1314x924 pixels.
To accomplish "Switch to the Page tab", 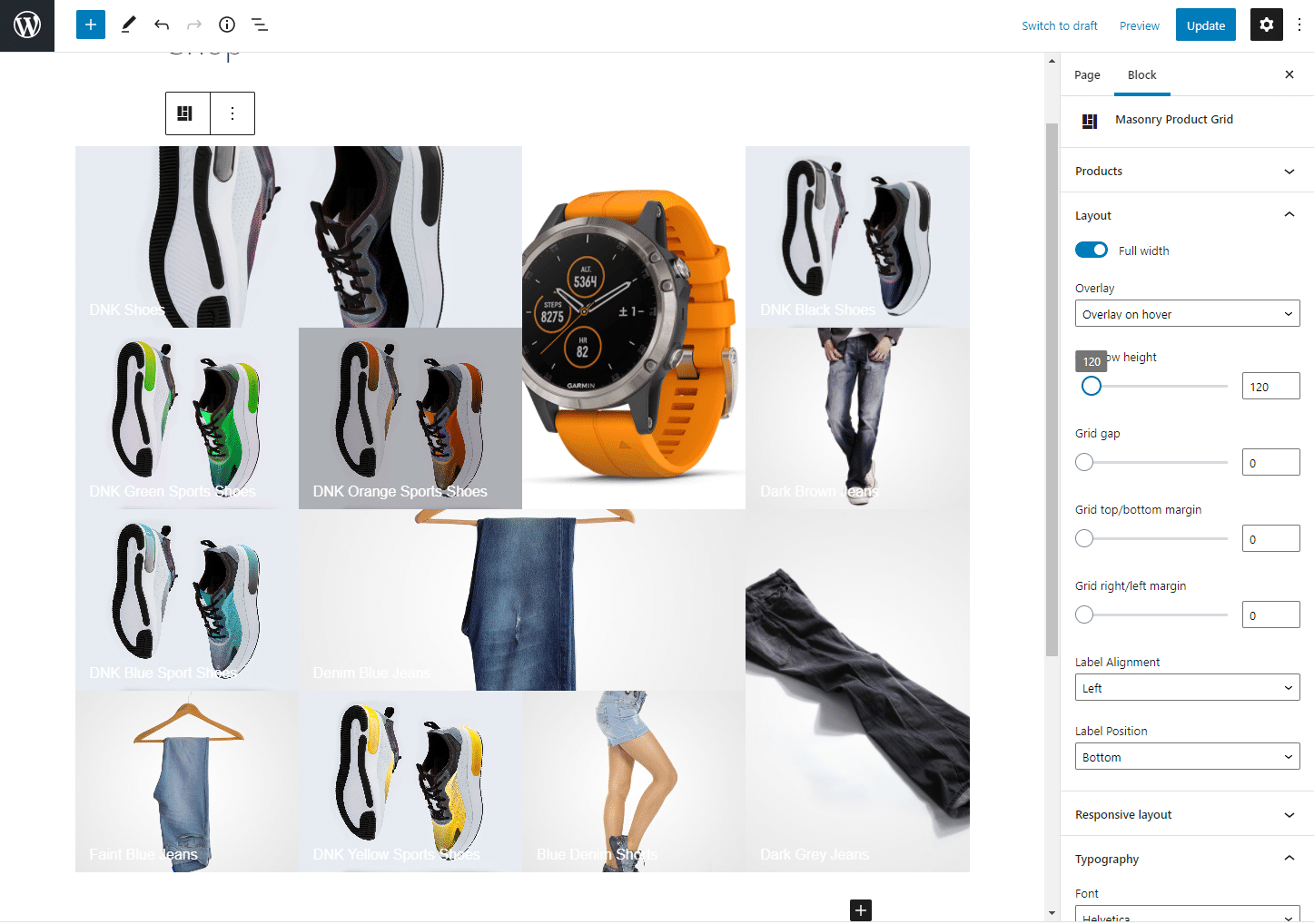I will click(1087, 75).
